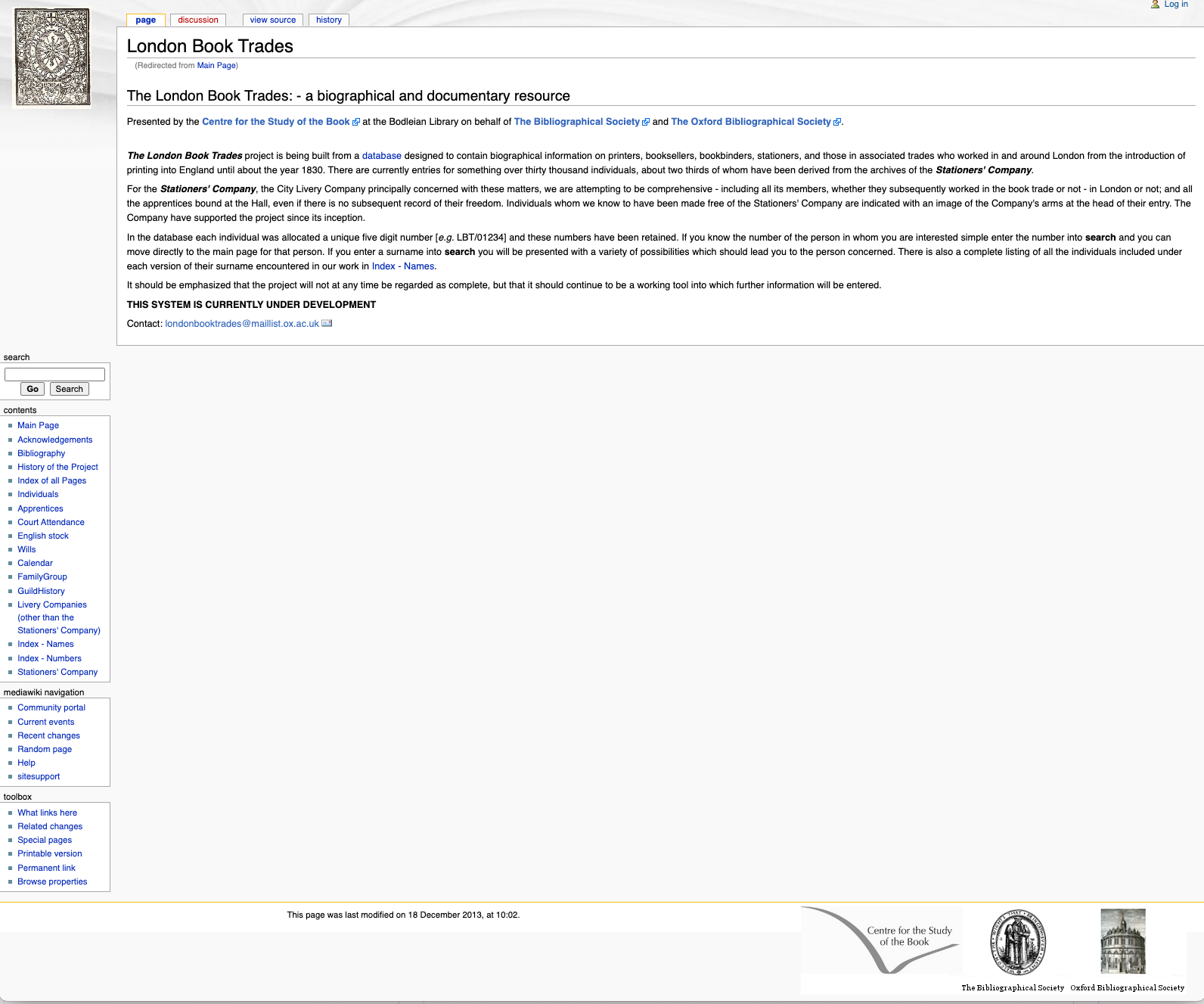Open Wills in sidebar
Image resolution: width=1204 pixels, height=1004 pixels.
[26, 549]
